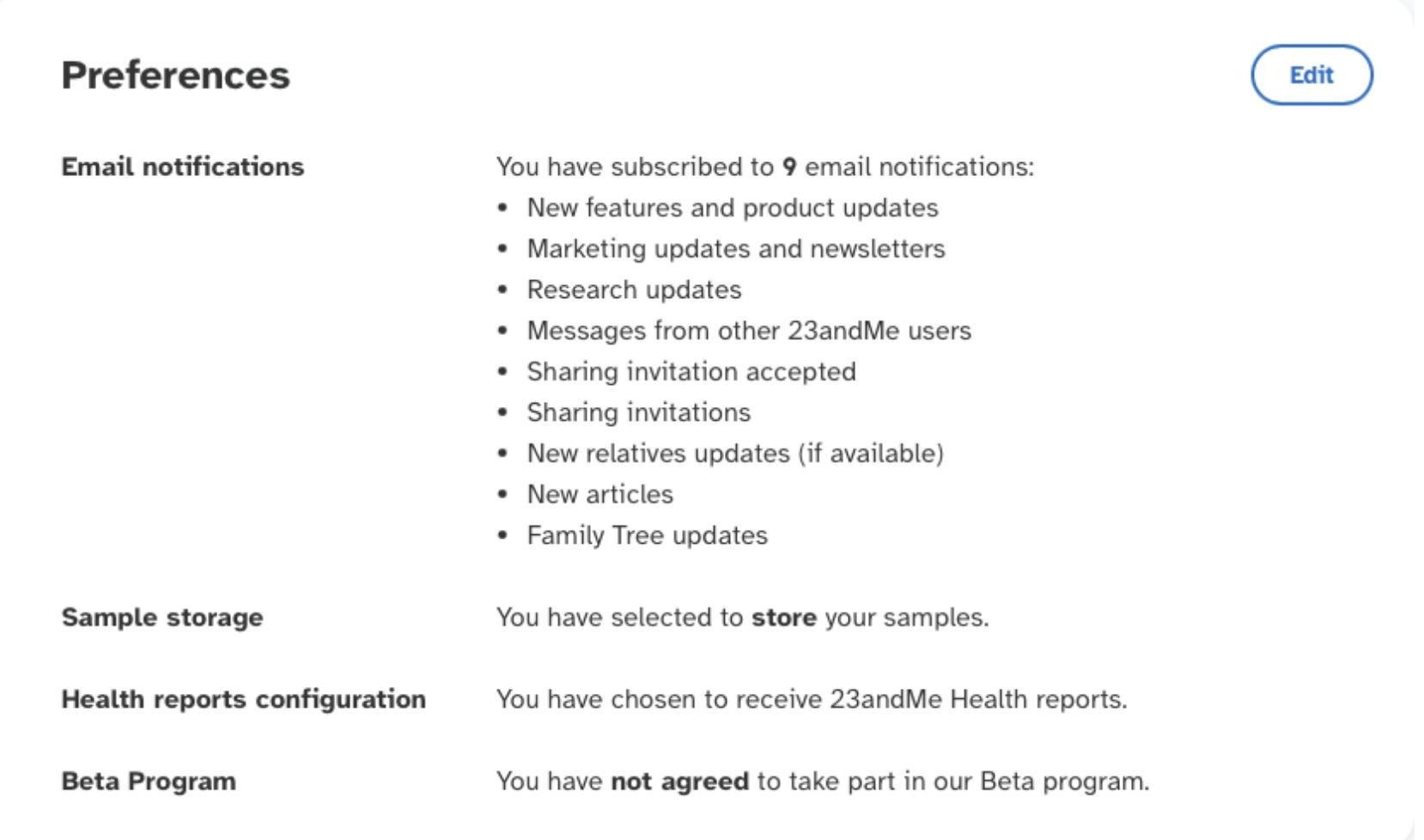Click the Sharing invitations list item
Screen dimensions: 1424x840
click(638, 413)
